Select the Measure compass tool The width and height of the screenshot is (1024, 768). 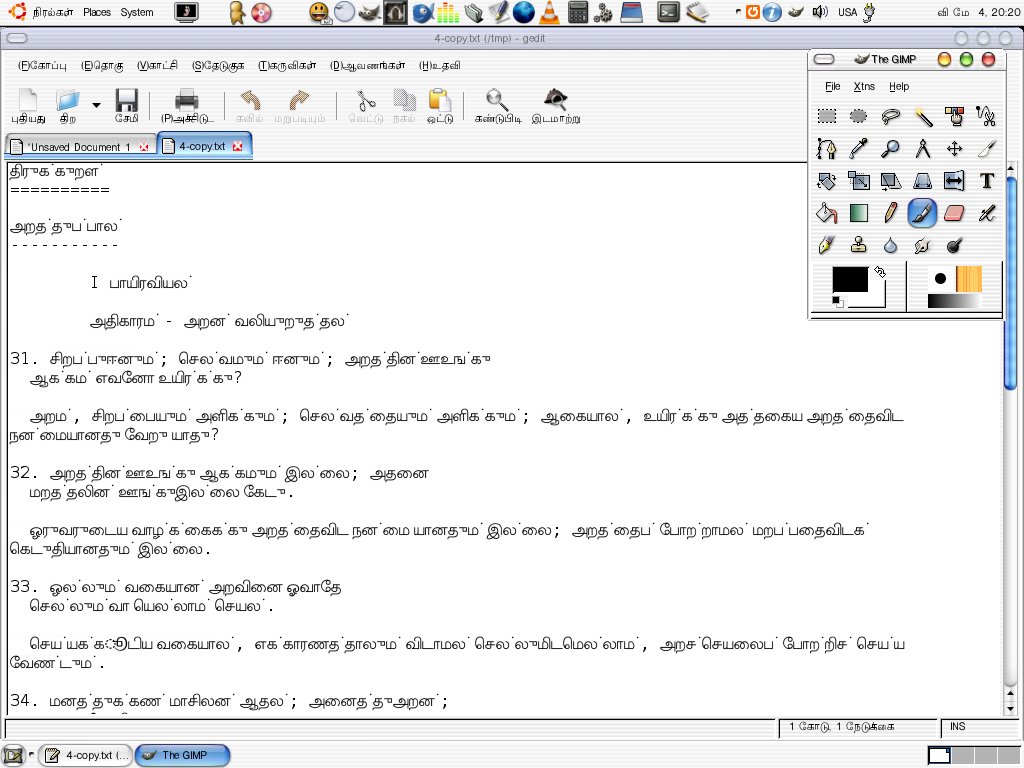click(923, 149)
